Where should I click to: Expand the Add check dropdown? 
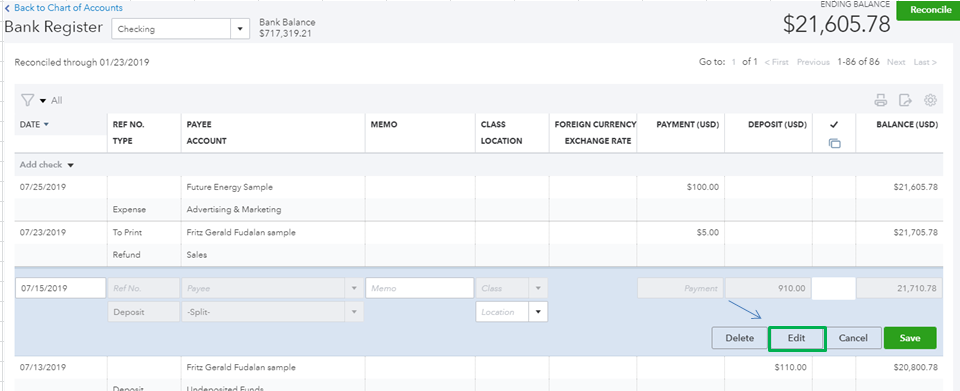point(70,165)
